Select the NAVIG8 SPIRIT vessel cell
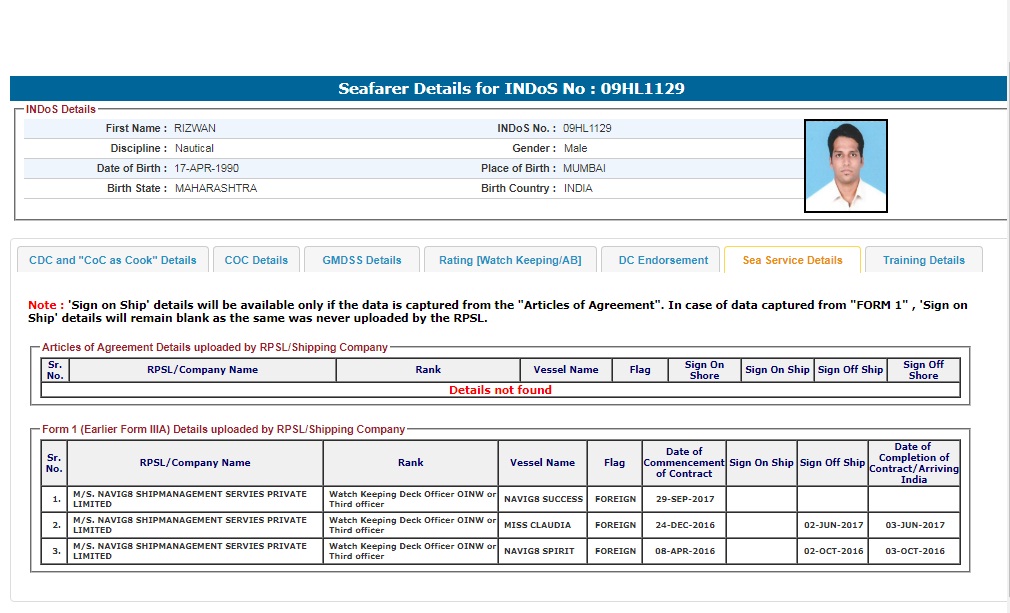This screenshot has width=1010, height=613. pyautogui.click(x=542, y=551)
